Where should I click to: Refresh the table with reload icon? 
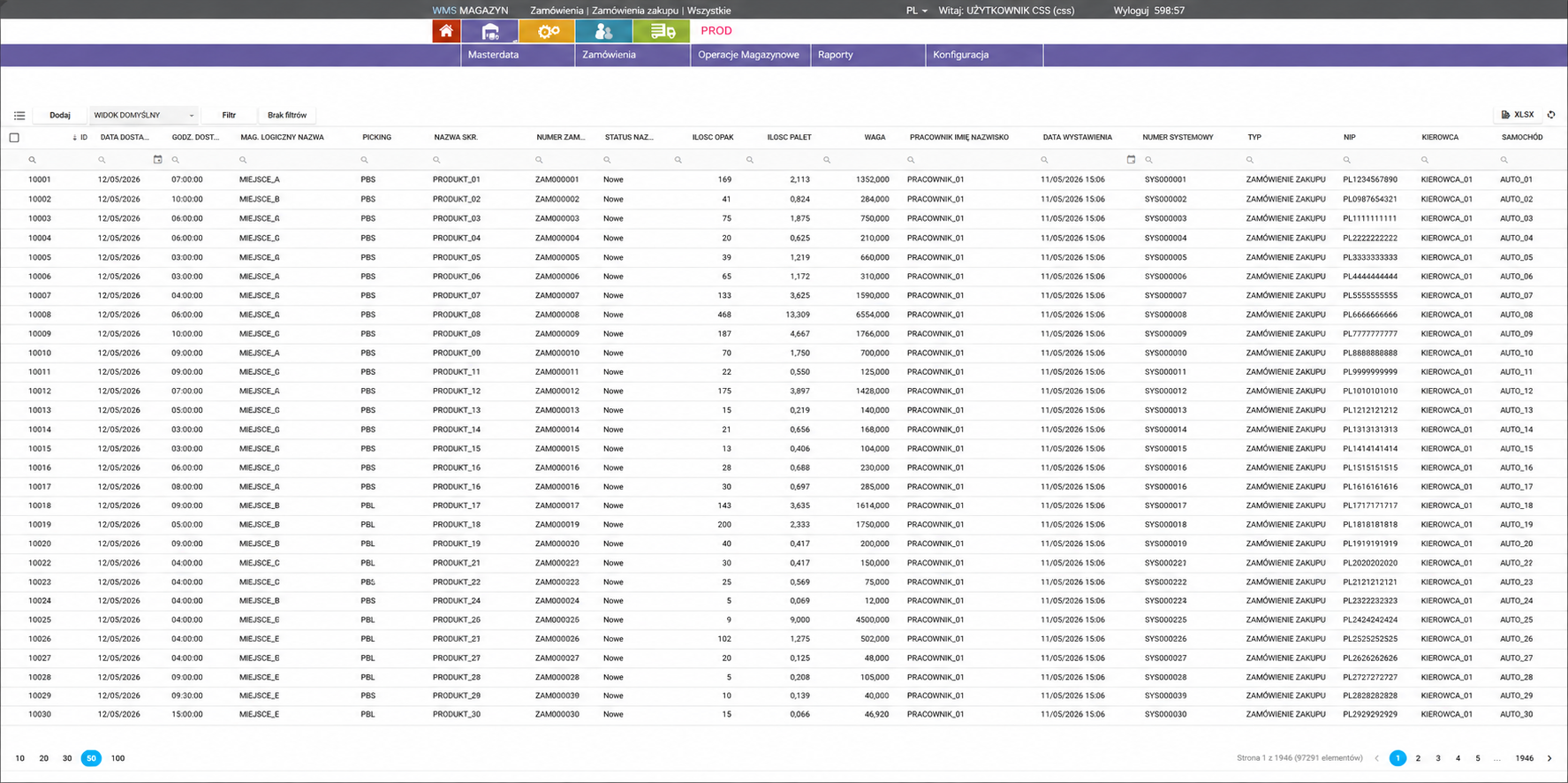pos(1551,115)
